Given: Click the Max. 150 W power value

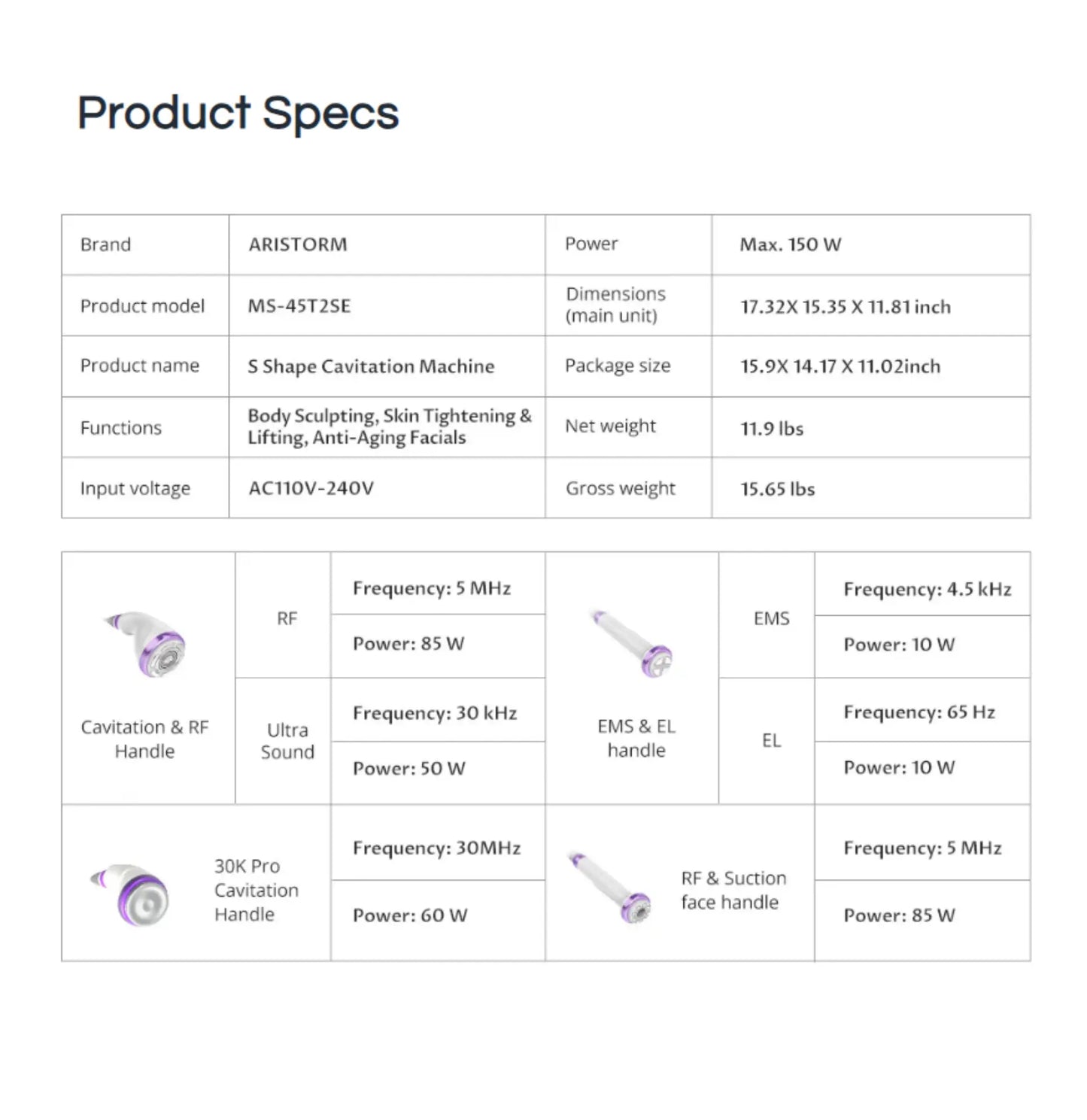Looking at the screenshot, I should (790, 244).
